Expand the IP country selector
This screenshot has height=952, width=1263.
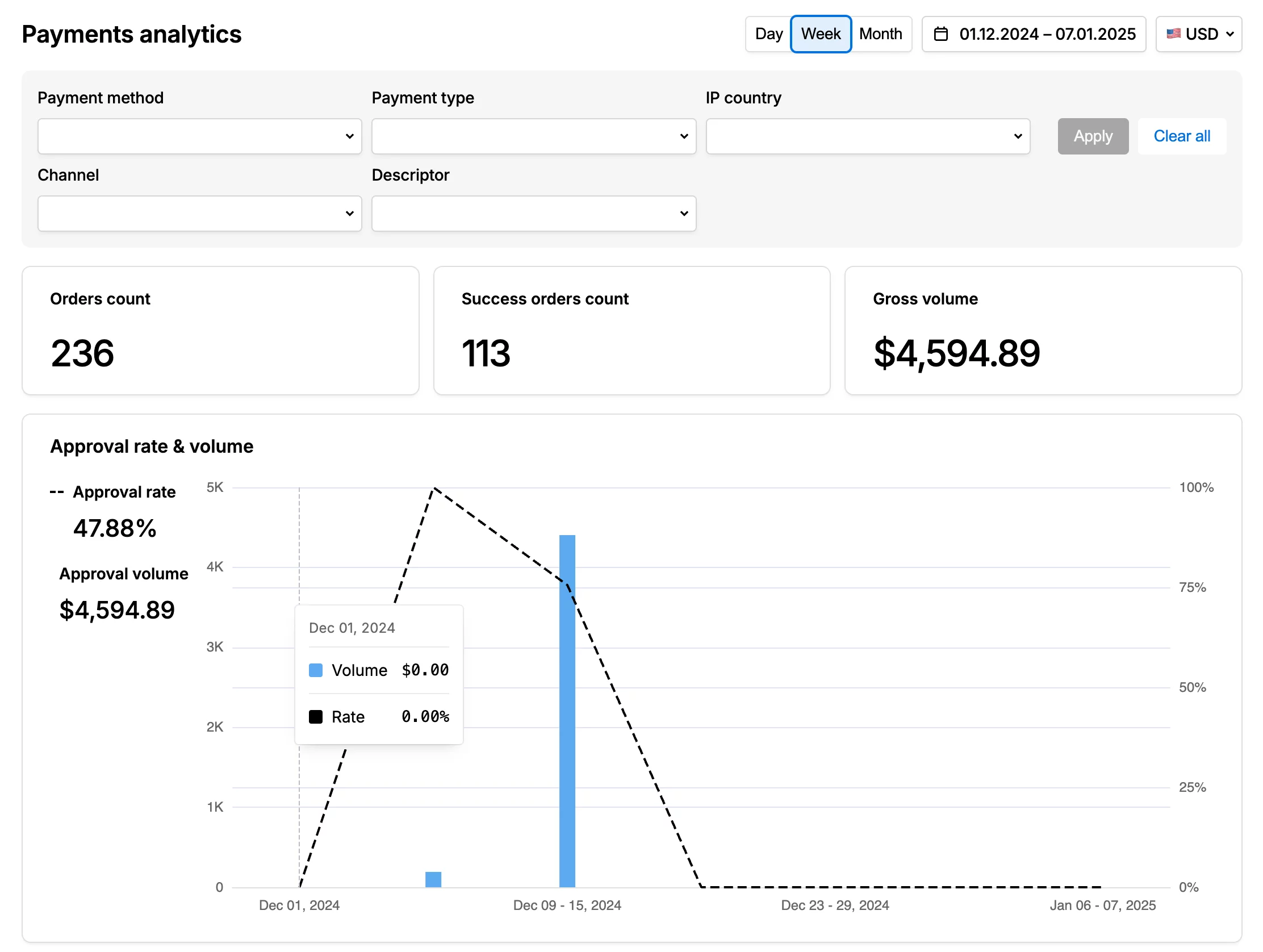pos(867,136)
